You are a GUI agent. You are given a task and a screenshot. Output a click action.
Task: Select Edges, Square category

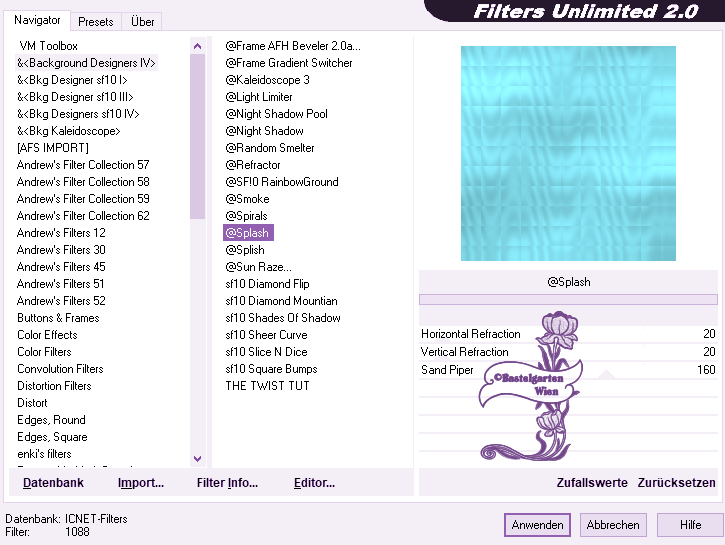pos(52,437)
